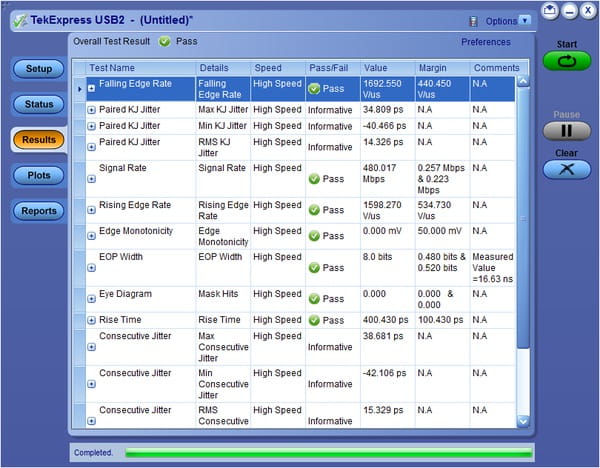Viewport: 600px width, 468px height.
Task: Expand the Rising Edge Rate row
Action: 91,210
